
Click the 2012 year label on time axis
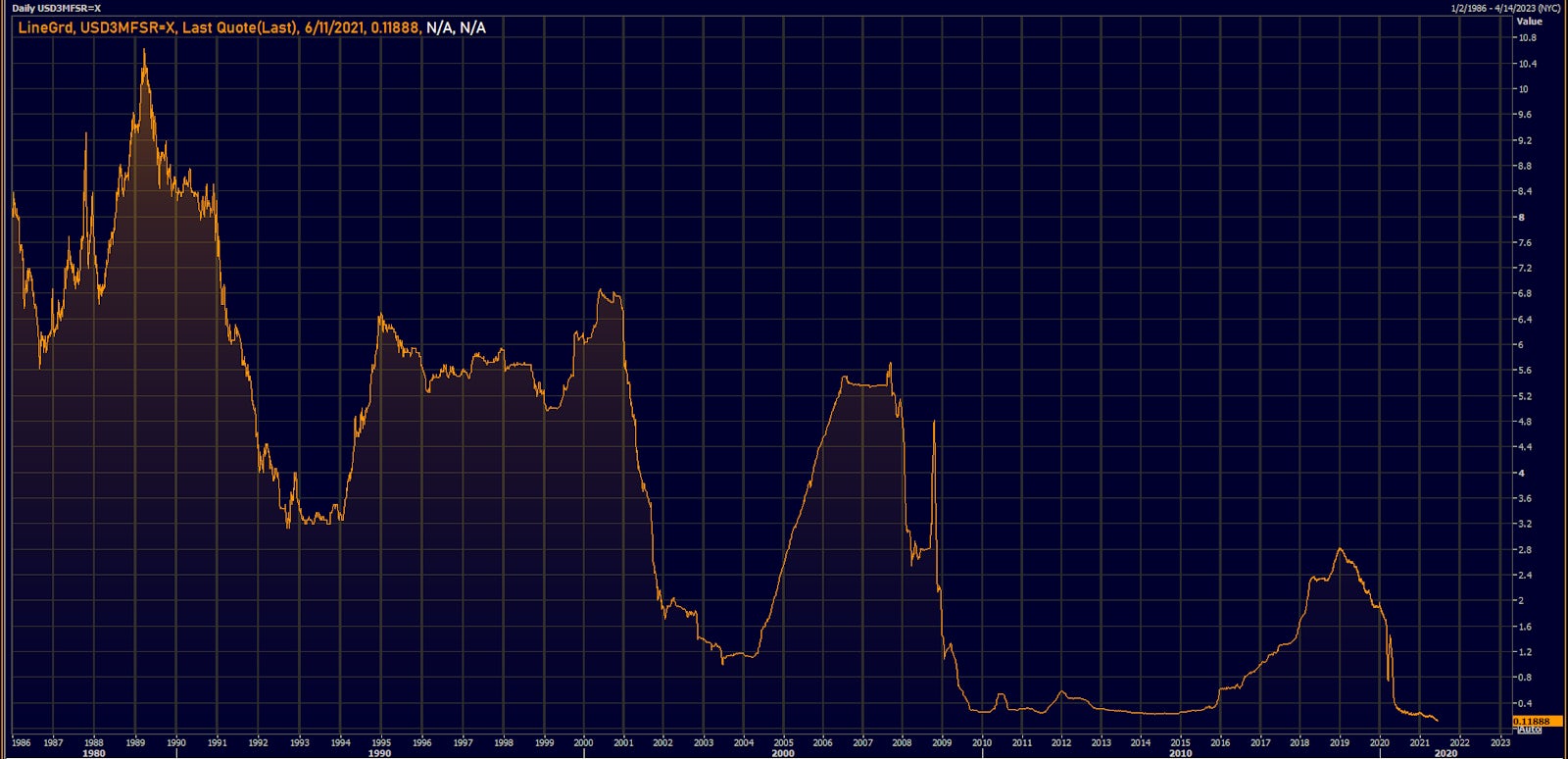(1061, 742)
